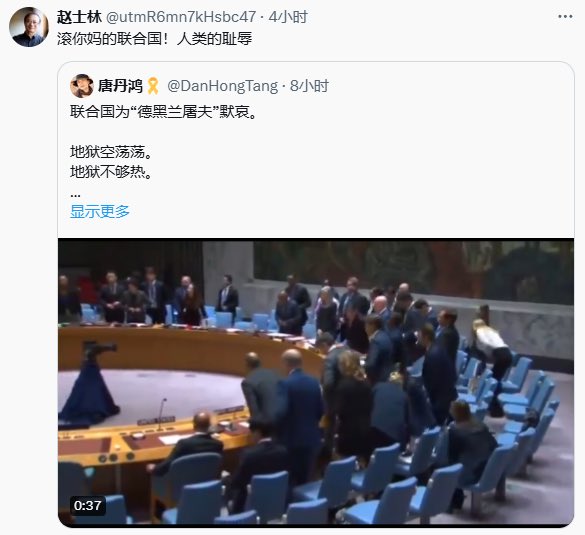The height and width of the screenshot is (535, 585).
Task: Click the quoted text 联合国为“德黑兰屠夫”默哀
Action: 163,112
